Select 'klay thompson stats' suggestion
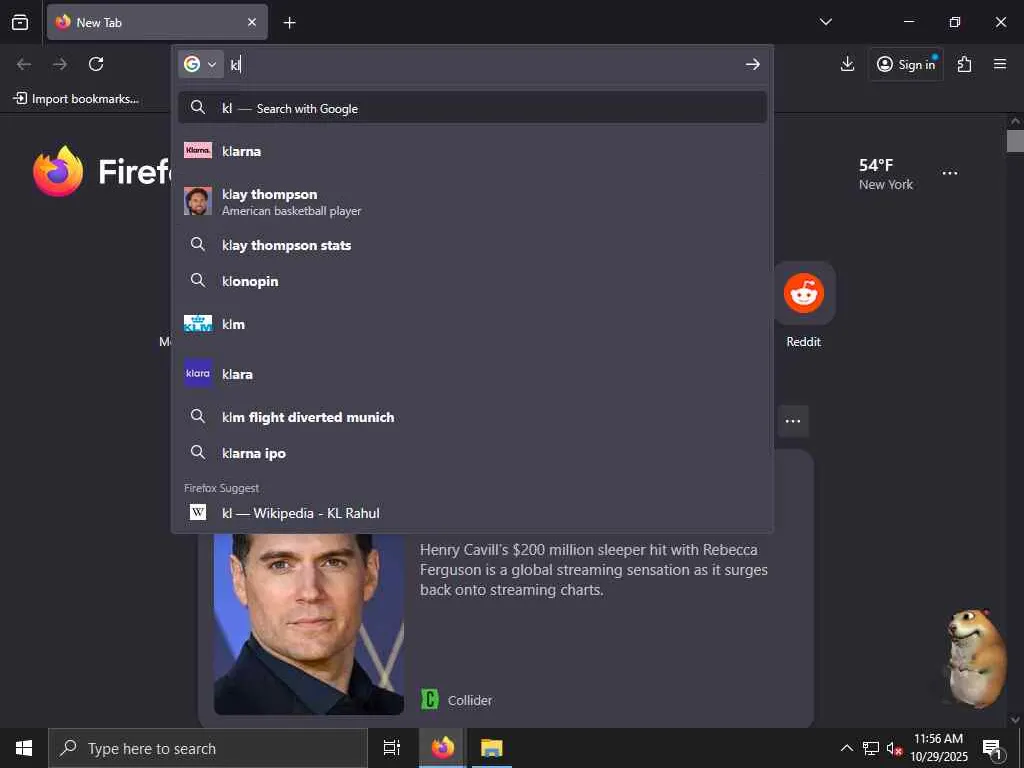The image size is (1024, 768). 472,245
